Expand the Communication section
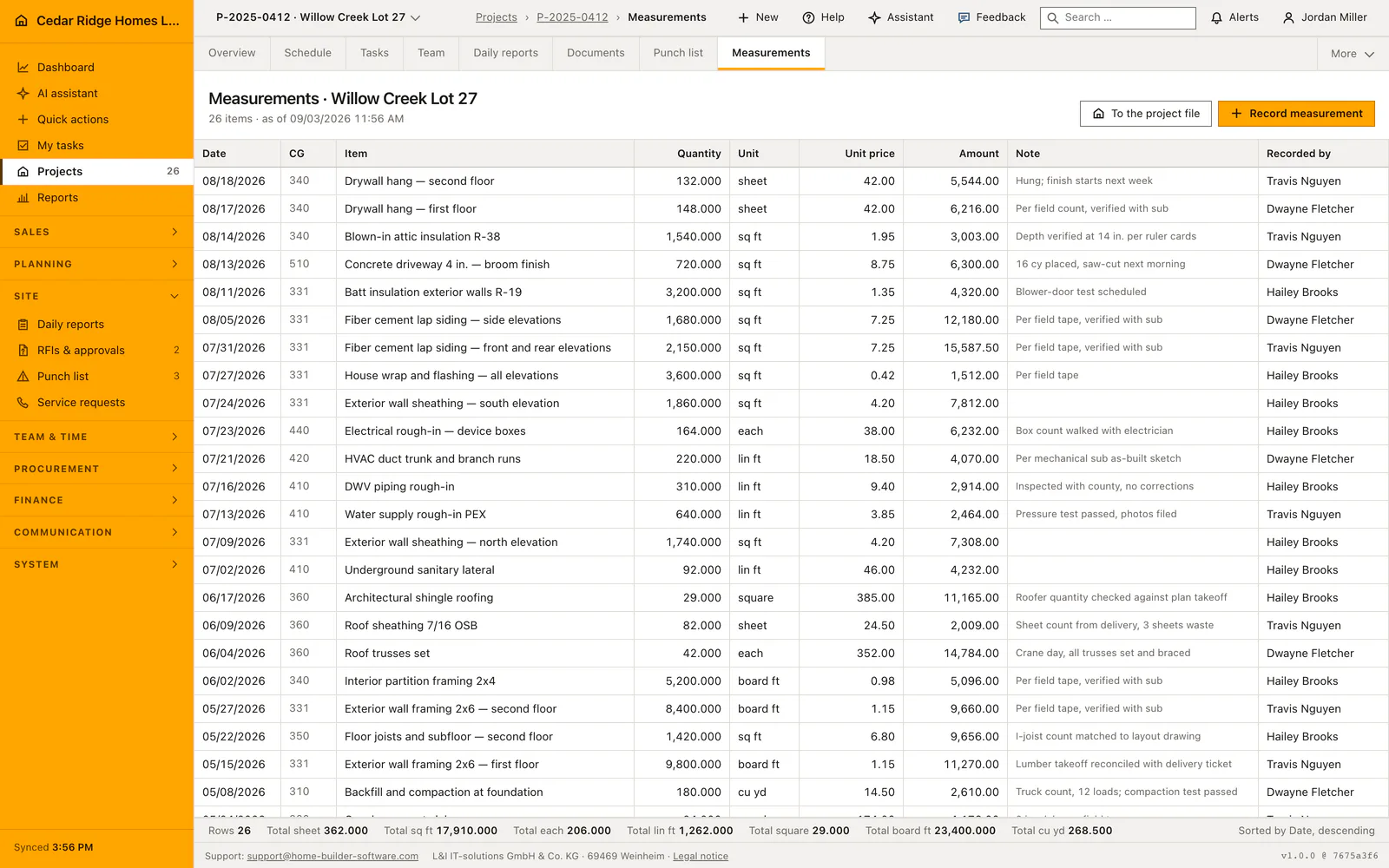This screenshot has width=1389, height=868. tap(96, 532)
